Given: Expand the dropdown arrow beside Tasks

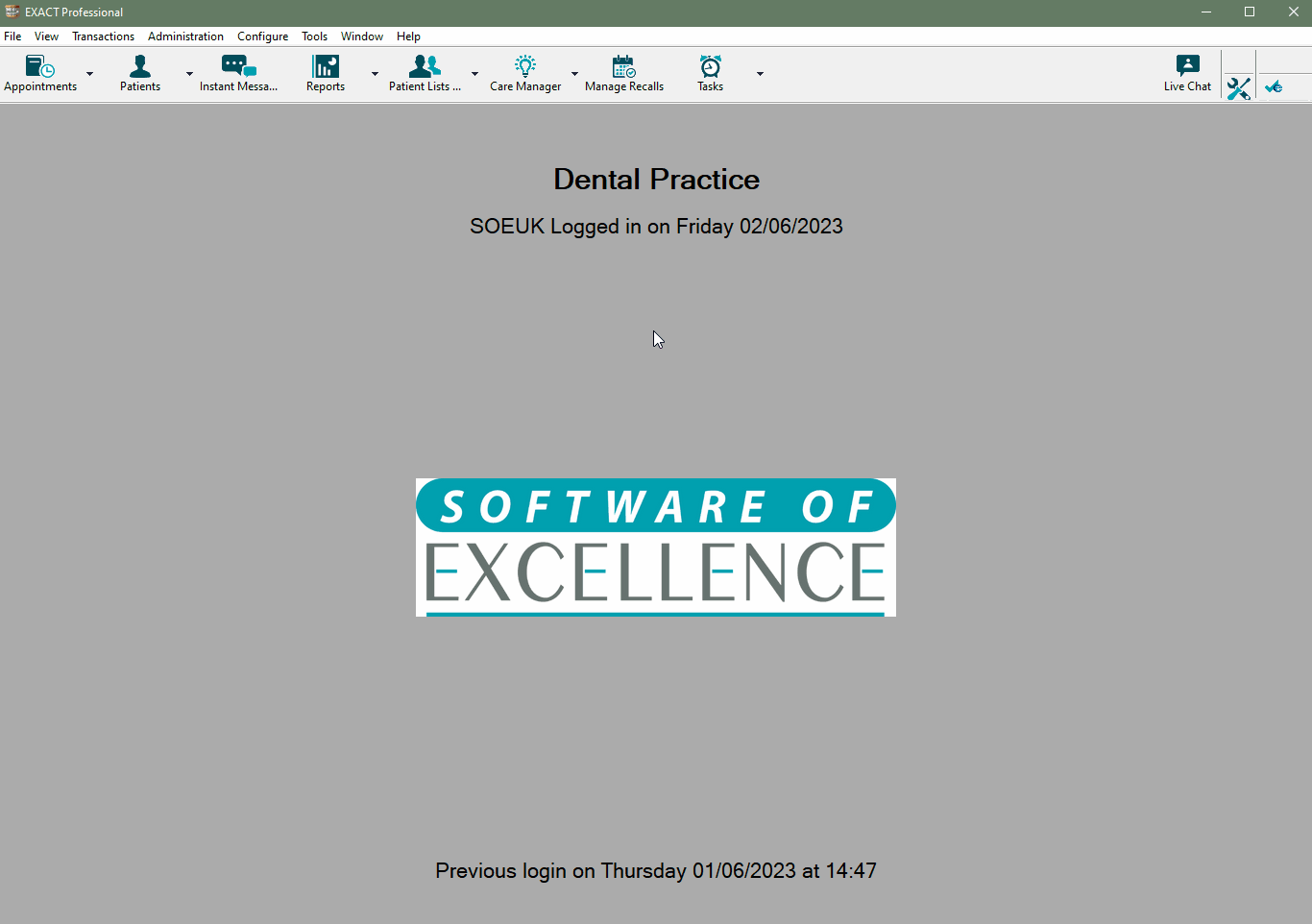Looking at the screenshot, I should [x=760, y=74].
